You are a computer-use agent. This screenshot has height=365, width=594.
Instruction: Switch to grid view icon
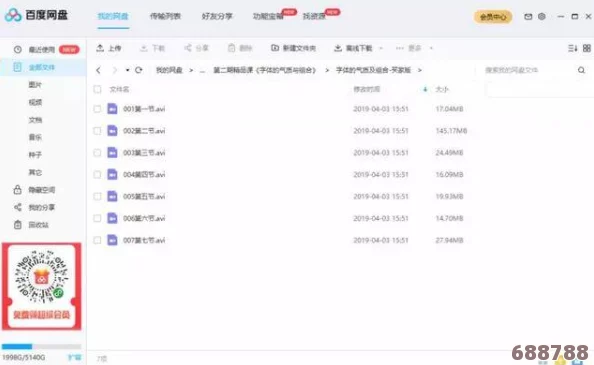[587, 48]
